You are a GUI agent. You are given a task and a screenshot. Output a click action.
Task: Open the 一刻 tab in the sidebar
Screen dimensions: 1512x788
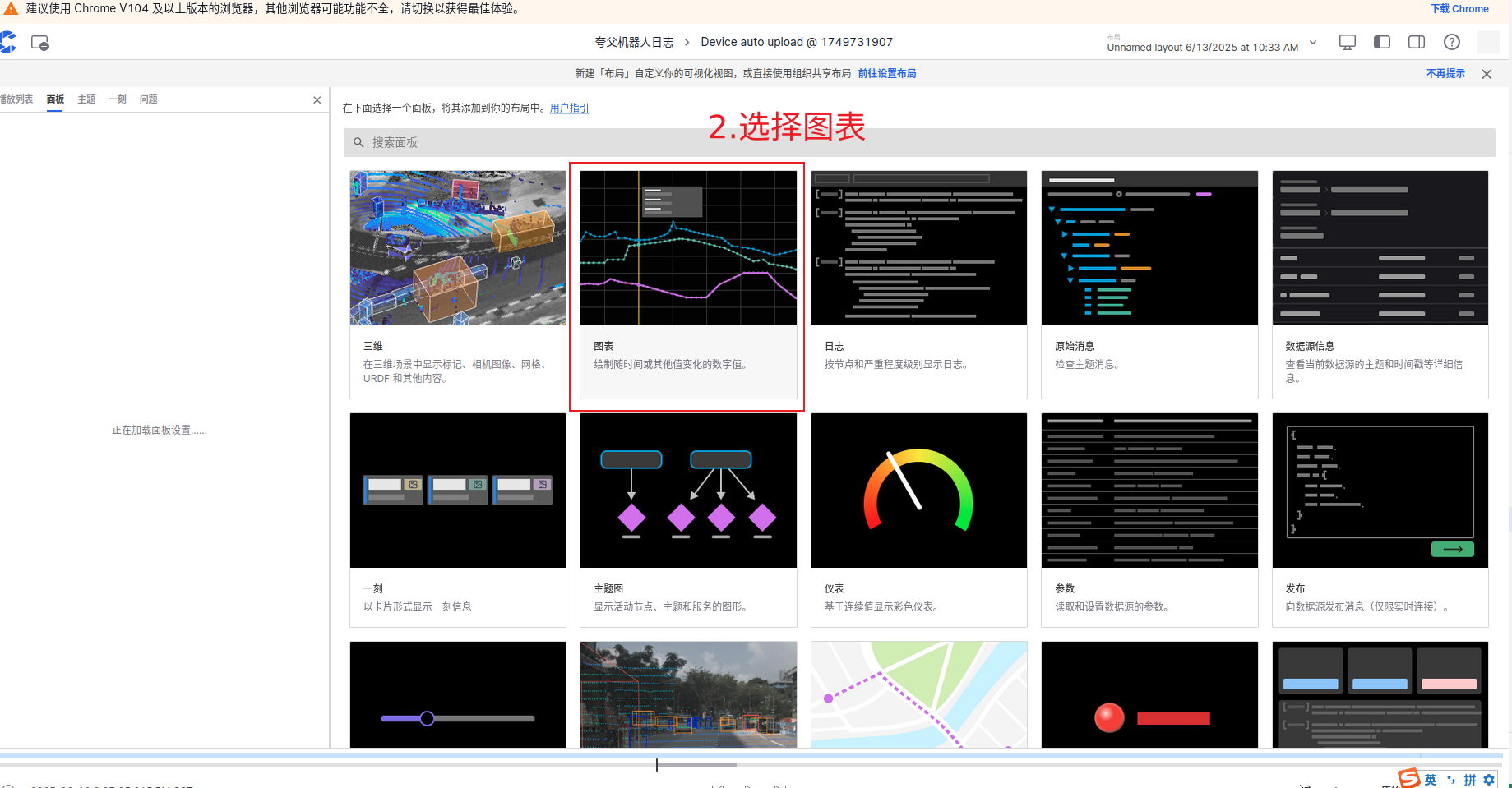[118, 99]
